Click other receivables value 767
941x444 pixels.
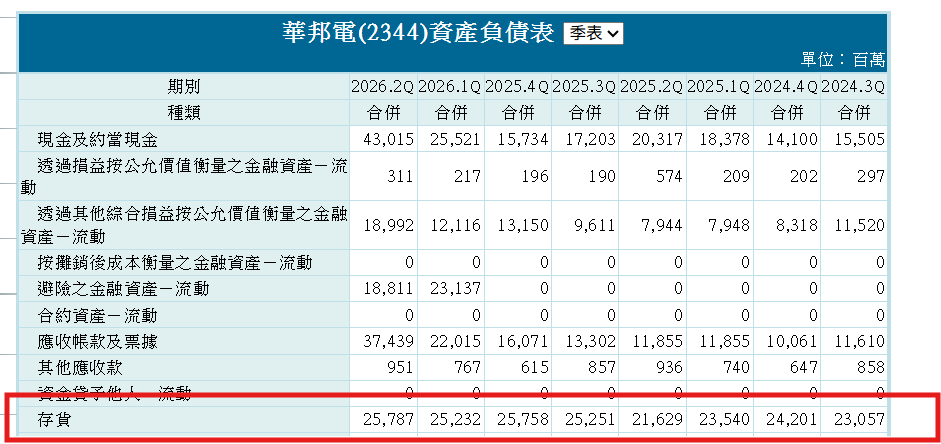tap(467, 367)
